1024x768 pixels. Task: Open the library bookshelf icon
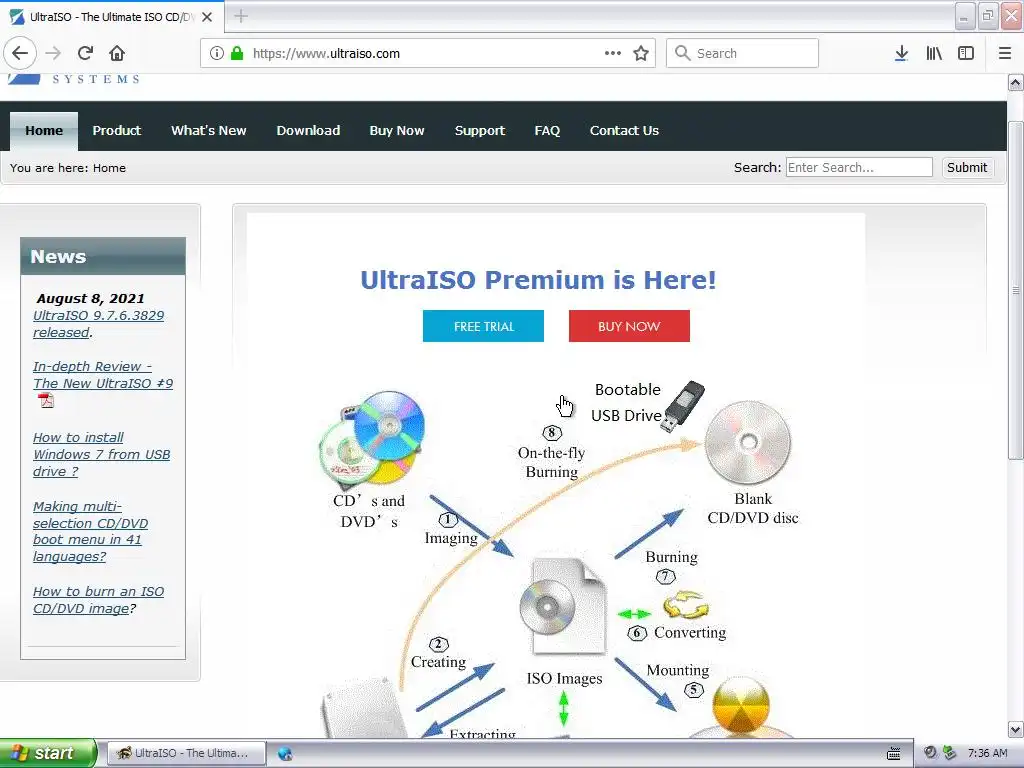(934, 53)
